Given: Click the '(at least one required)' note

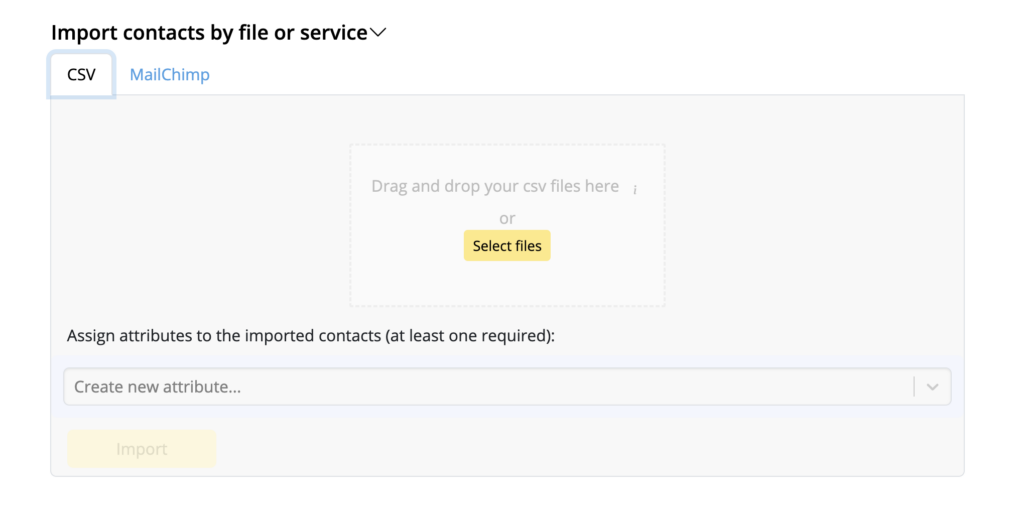Looking at the screenshot, I should [x=470, y=336].
